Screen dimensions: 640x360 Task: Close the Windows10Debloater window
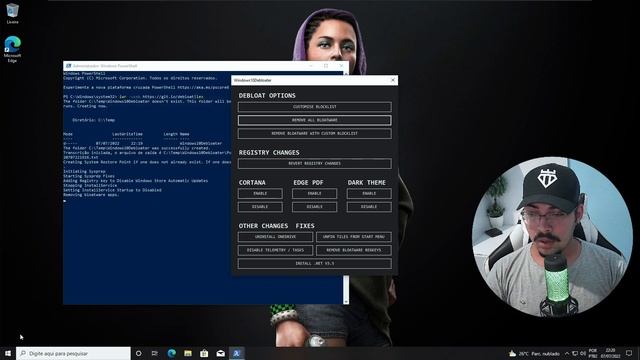(x=393, y=80)
